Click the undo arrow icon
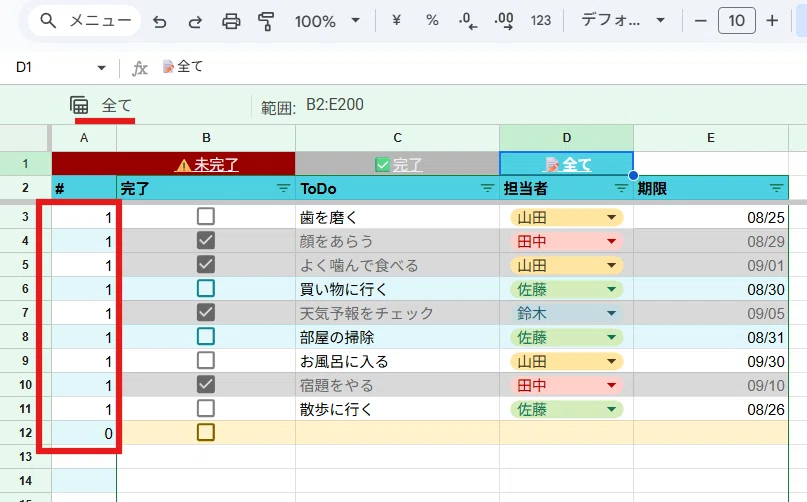 coord(160,22)
